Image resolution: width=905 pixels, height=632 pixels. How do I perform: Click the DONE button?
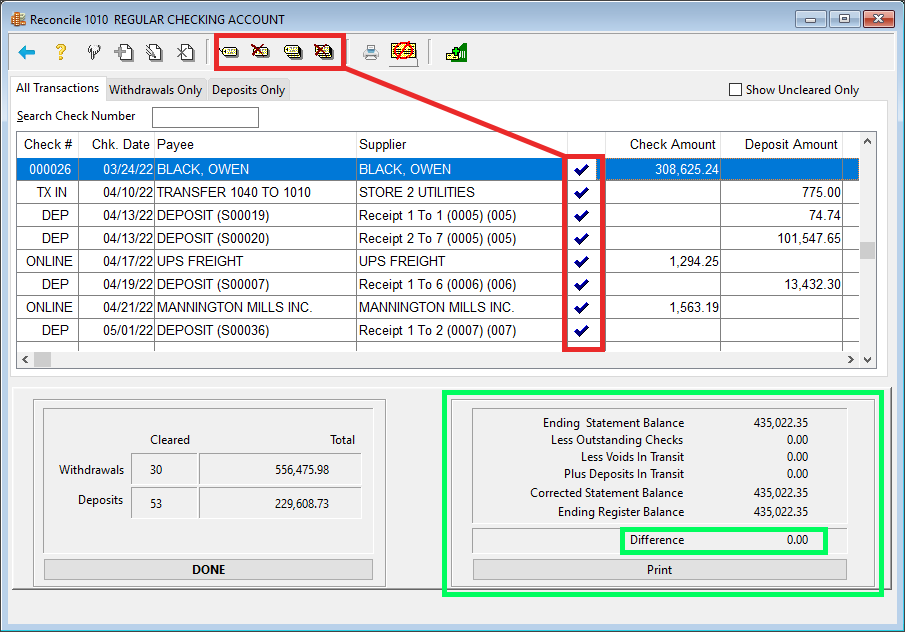[208, 570]
